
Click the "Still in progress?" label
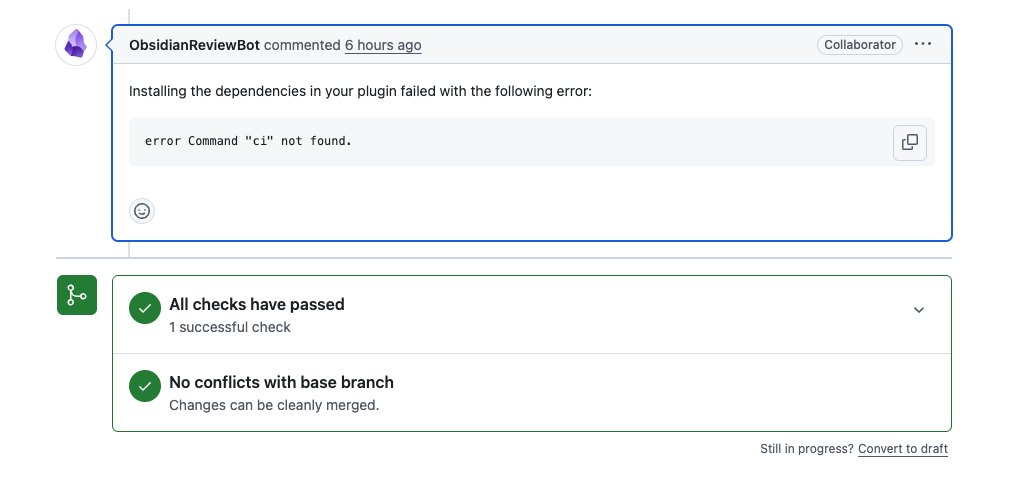point(806,449)
